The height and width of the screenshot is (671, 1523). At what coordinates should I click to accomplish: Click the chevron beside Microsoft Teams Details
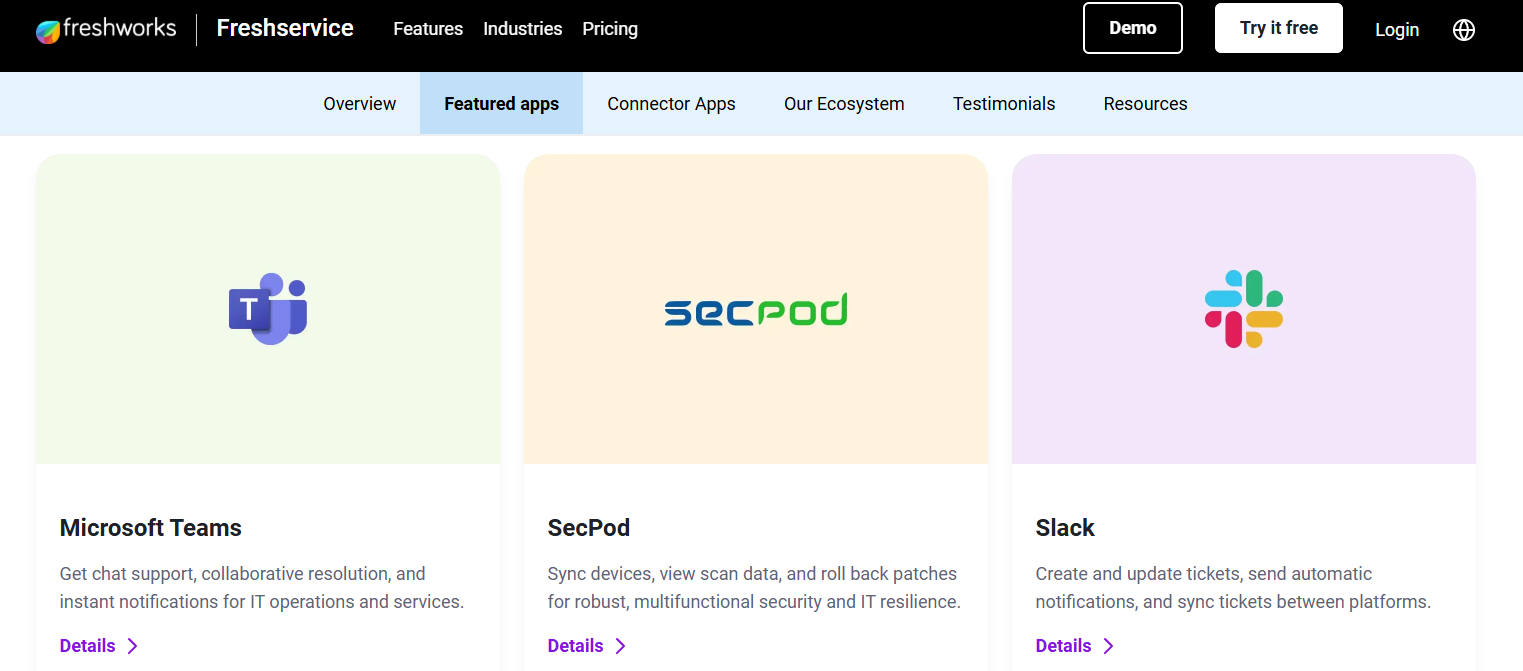pos(132,646)
